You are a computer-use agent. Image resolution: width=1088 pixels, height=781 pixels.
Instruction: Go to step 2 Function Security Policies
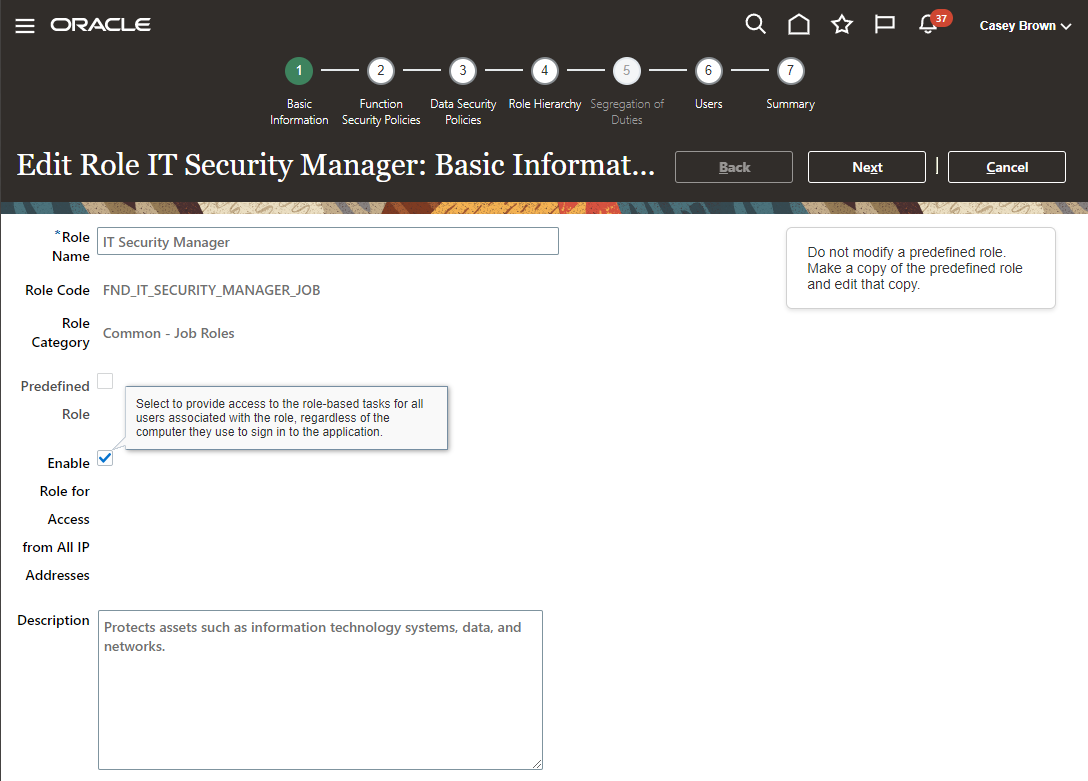(381, 71)
